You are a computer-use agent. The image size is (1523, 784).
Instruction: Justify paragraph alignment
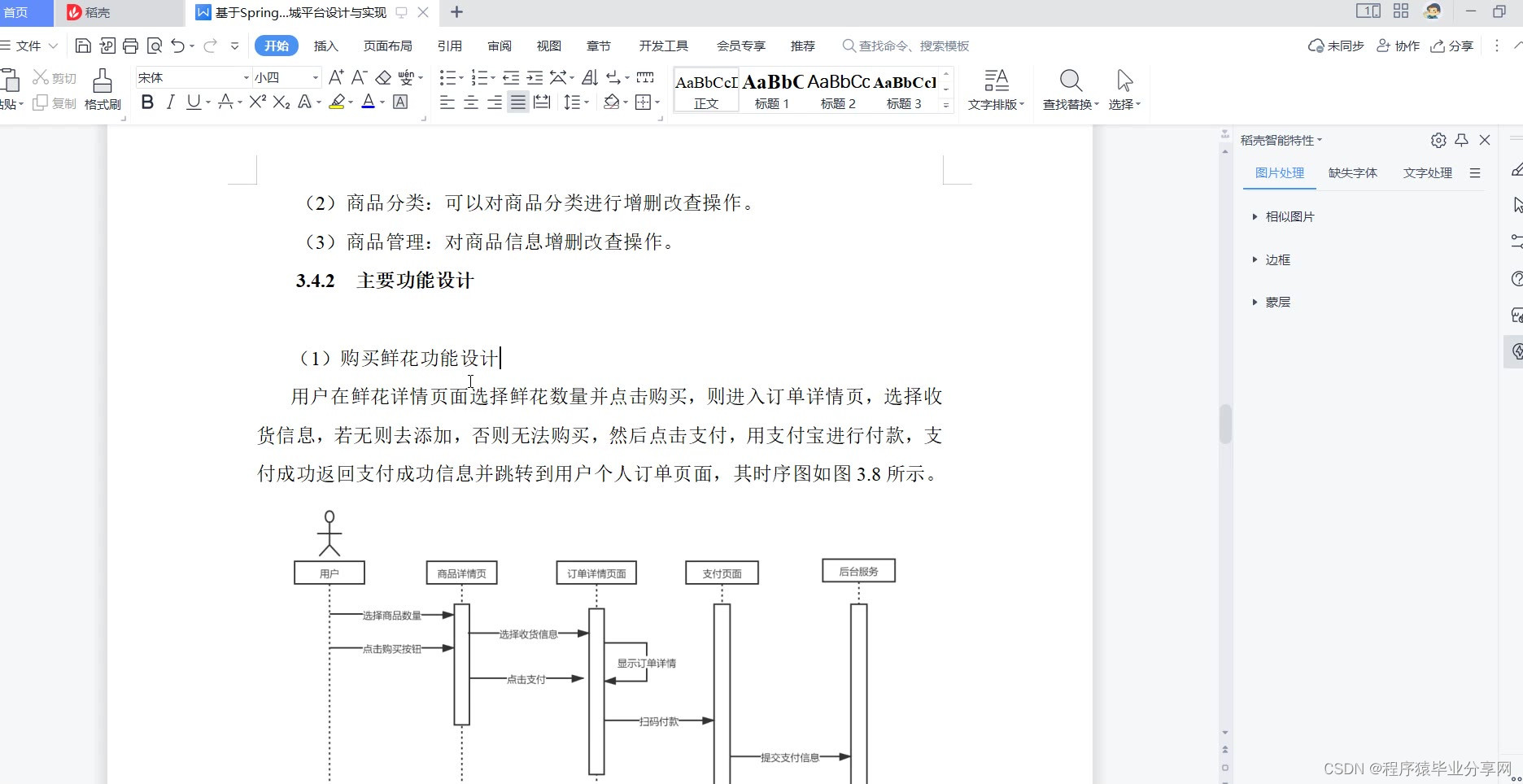point(517,102)
